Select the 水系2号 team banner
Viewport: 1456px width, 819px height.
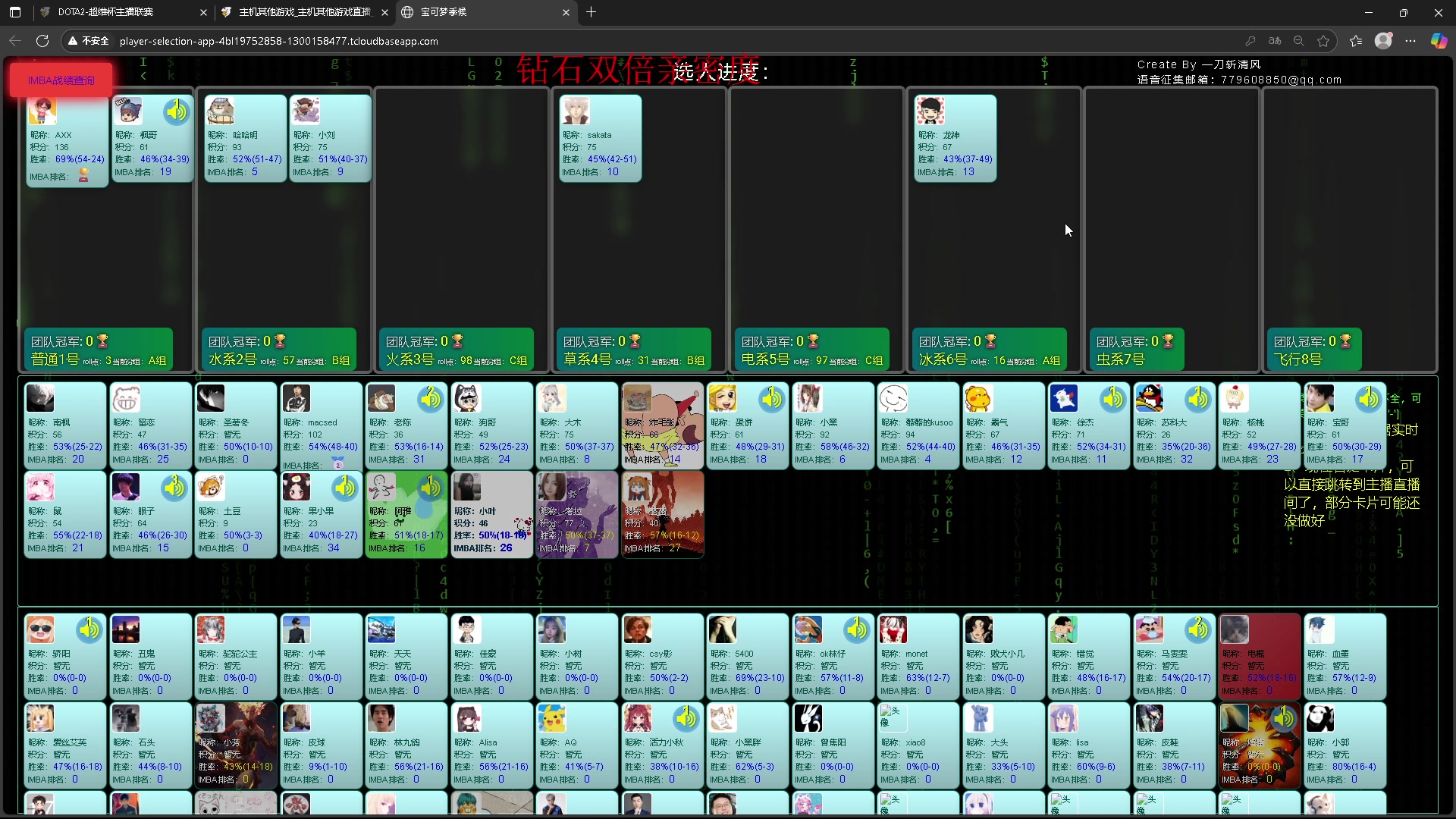[x=278, y=350]
